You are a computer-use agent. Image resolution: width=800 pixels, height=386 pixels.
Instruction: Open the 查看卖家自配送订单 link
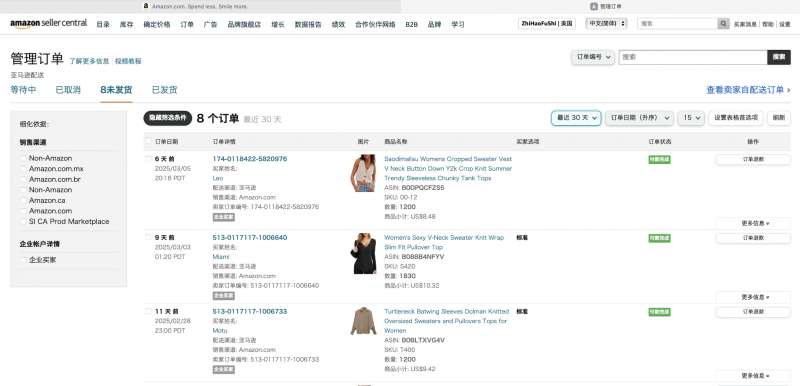tap(745, 90)
